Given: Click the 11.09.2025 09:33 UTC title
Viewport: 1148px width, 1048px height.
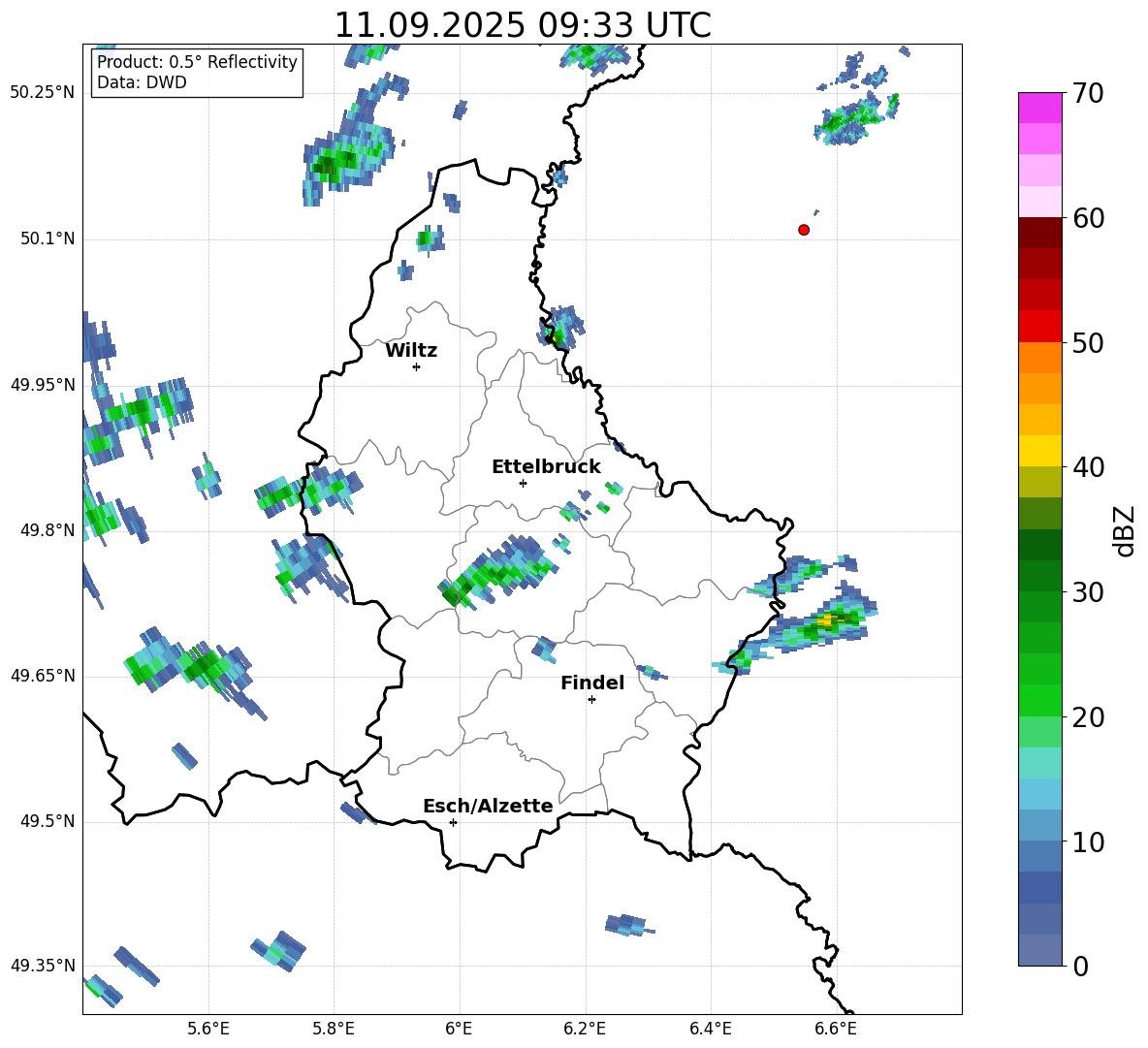Looking at the screenshot, I should [x=522, y=25].
